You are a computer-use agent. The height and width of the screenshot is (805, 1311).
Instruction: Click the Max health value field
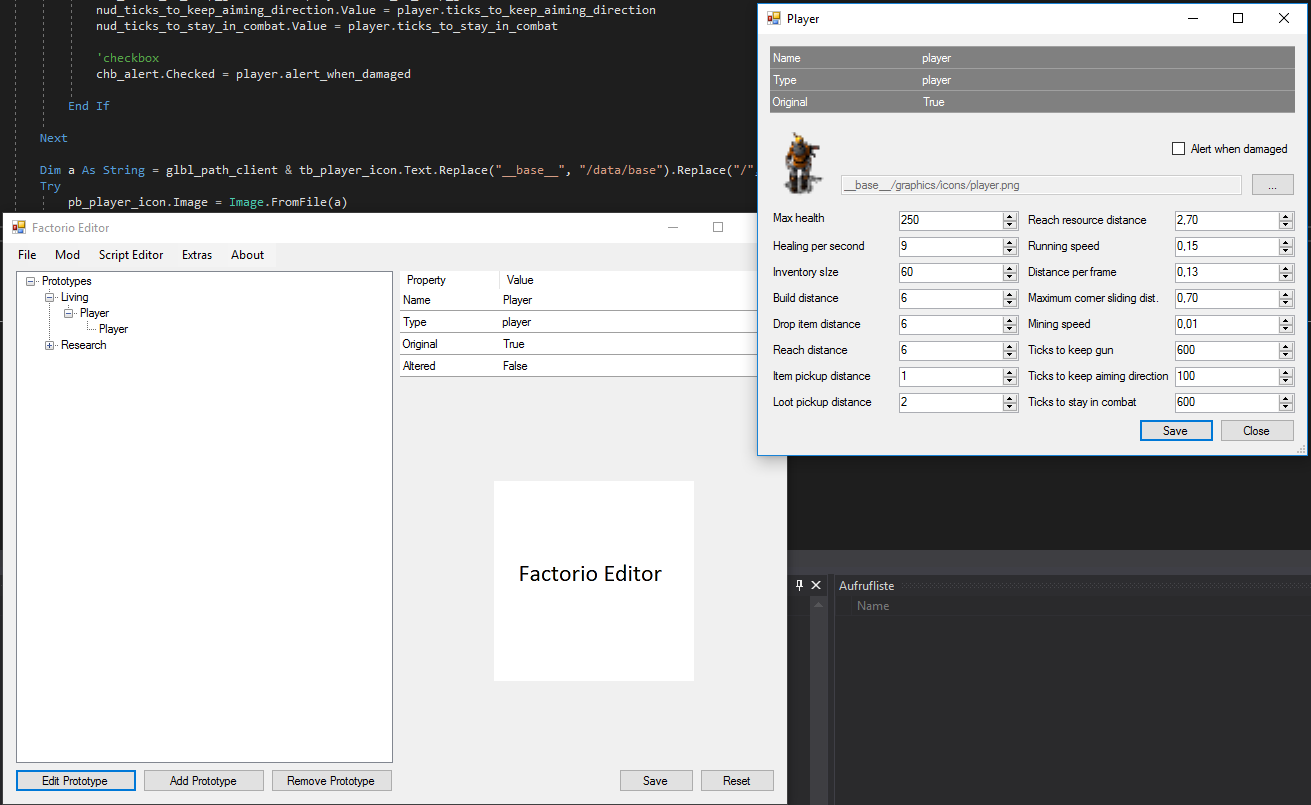pyautogui.click(x=950, y=220)
